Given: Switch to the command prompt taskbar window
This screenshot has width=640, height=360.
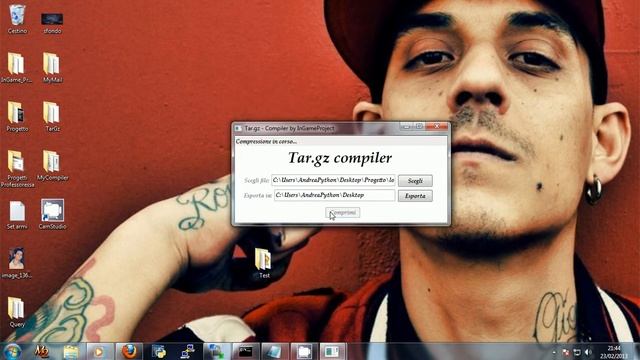Looking at the screenshot, I should pyautogui.click(x=246, y=351).
